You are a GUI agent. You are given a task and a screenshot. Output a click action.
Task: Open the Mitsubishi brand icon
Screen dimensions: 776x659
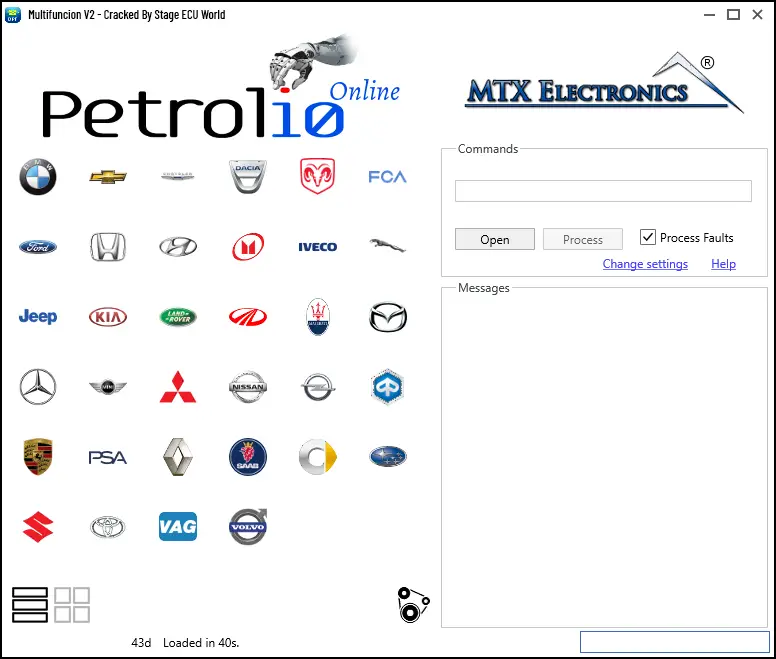[178, 387]
